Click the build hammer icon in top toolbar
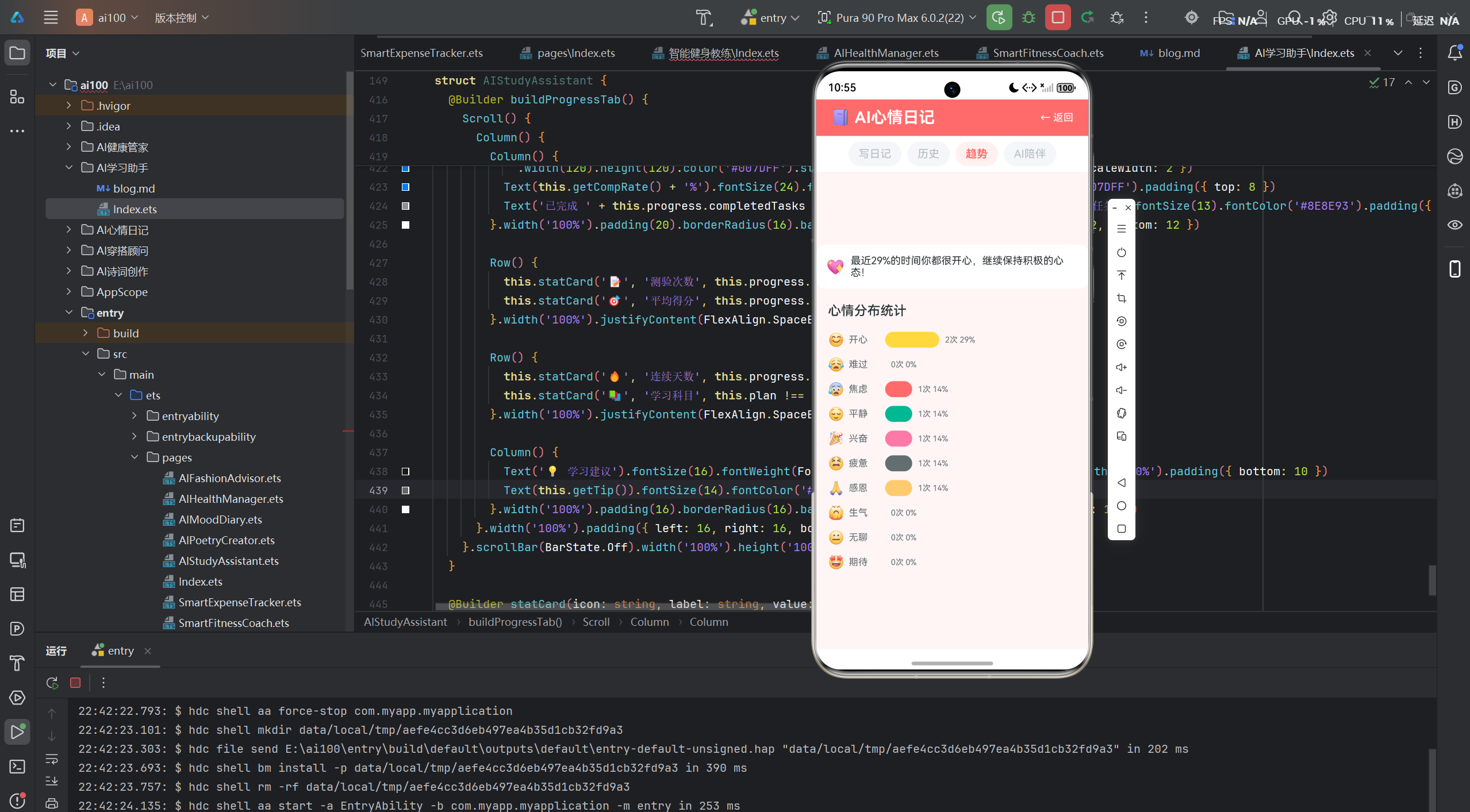1470x812 pixels. pyautogui.click(x=704, y=18)
